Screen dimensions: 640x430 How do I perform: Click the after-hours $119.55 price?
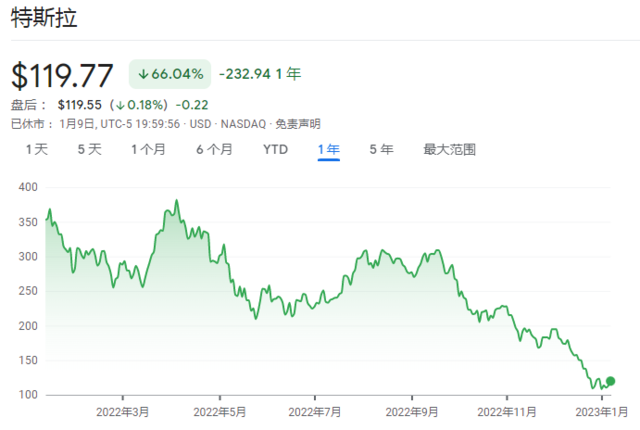tap(80, 105)
